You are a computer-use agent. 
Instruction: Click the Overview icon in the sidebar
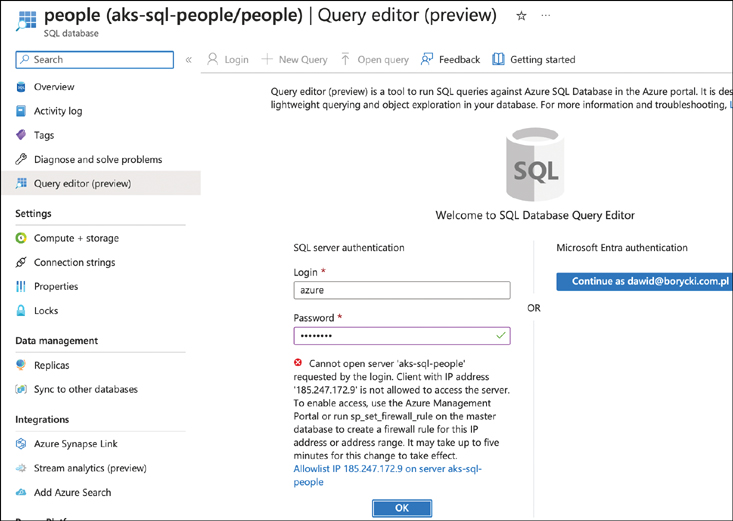click(21, 87)
